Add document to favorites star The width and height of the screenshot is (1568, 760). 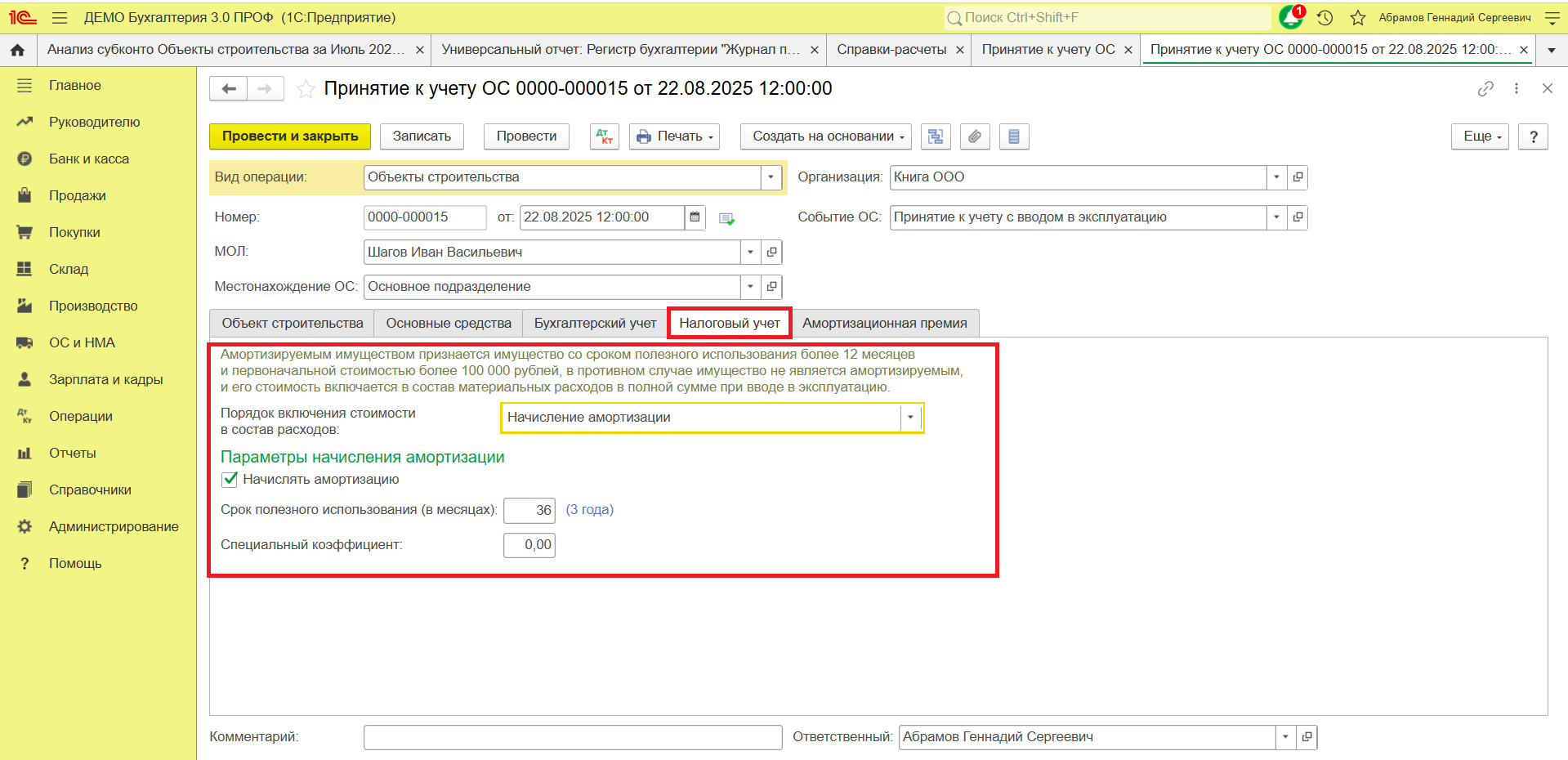click(306, 88)
